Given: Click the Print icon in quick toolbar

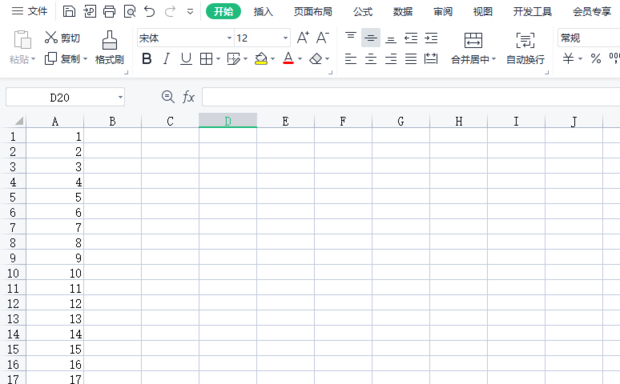Looking at the screenshot, I should [109, 11].
